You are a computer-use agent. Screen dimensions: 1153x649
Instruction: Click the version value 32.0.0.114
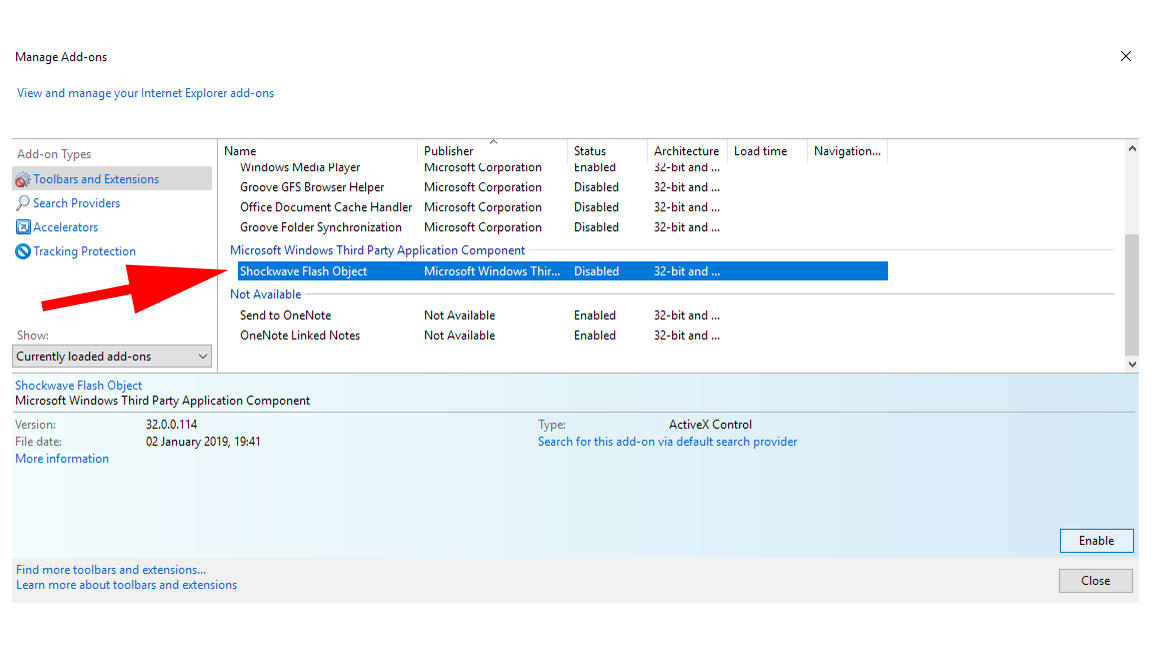point(171,425)
